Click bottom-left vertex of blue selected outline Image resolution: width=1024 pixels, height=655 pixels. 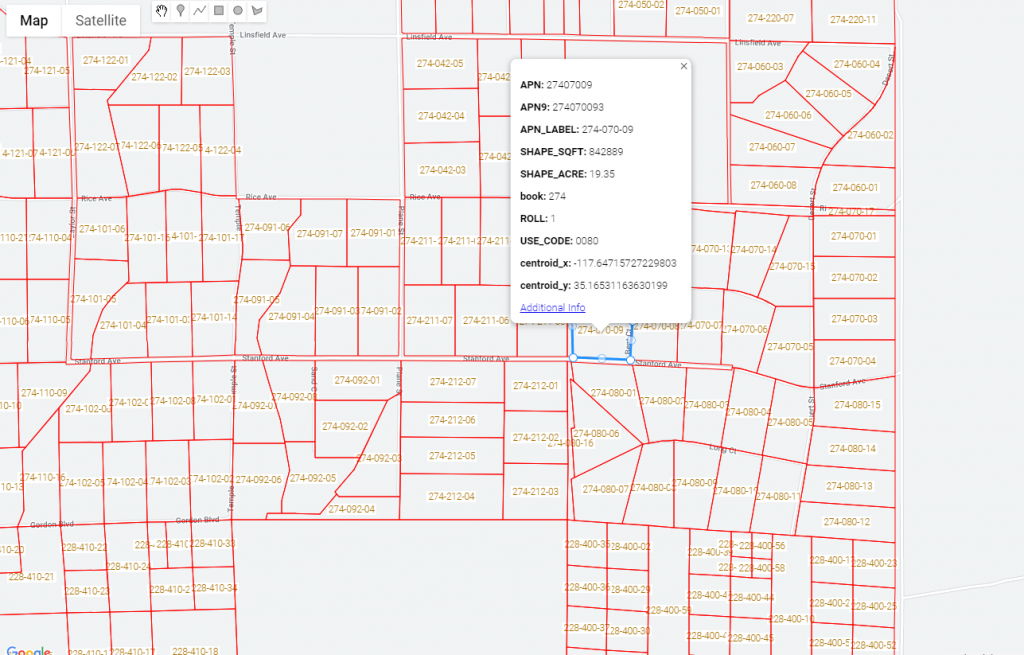tap(572, 357)
